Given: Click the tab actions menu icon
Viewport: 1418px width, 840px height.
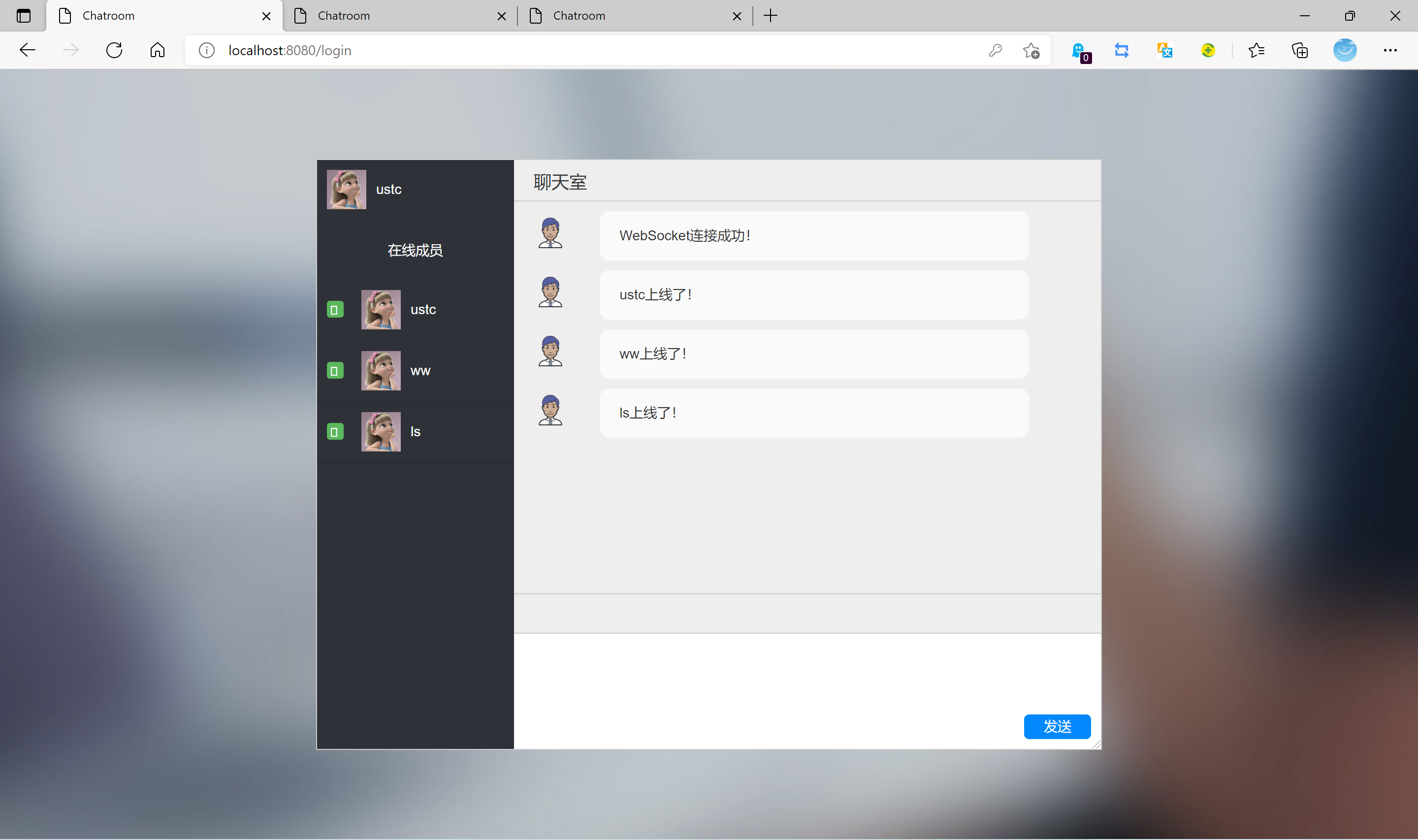Looking at the screenshot, I should coord(23,16).
